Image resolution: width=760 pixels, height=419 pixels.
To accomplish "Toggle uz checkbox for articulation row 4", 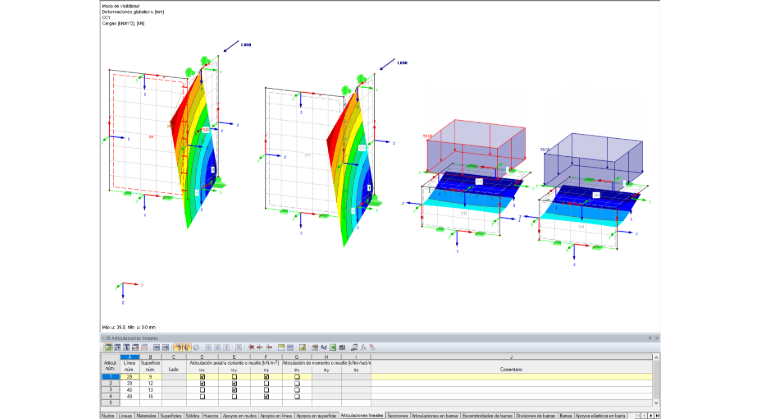I will click(x=266, y=396).
